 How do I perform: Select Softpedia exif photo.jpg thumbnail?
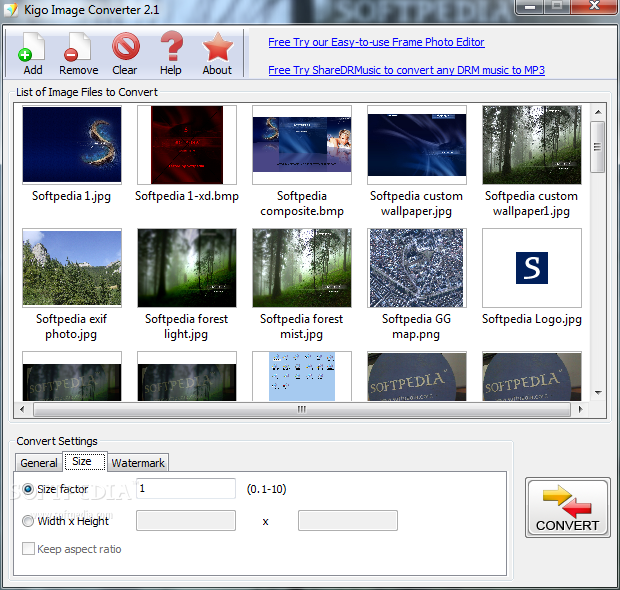coord(72,268)
